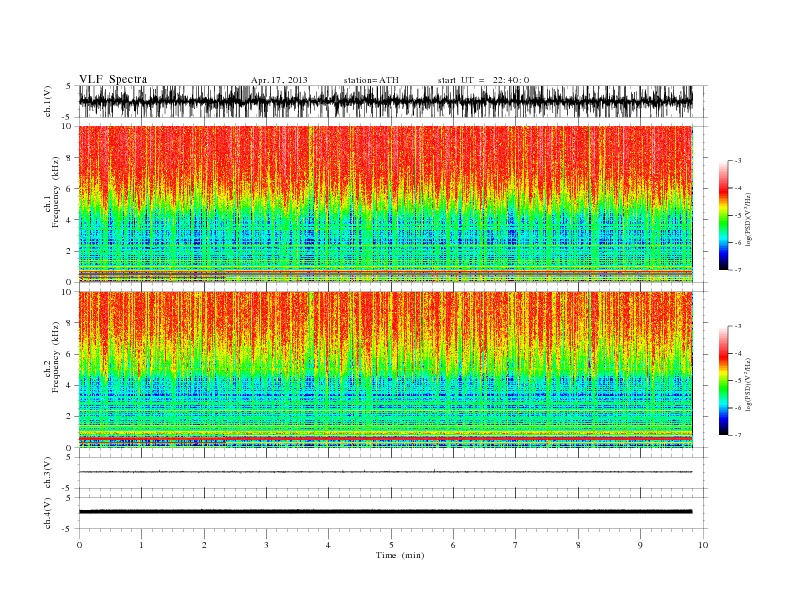Viewport: 792px width, 612px height.
Task: Click the ch.3 voltage trace line
Action: tap(385, 472)
